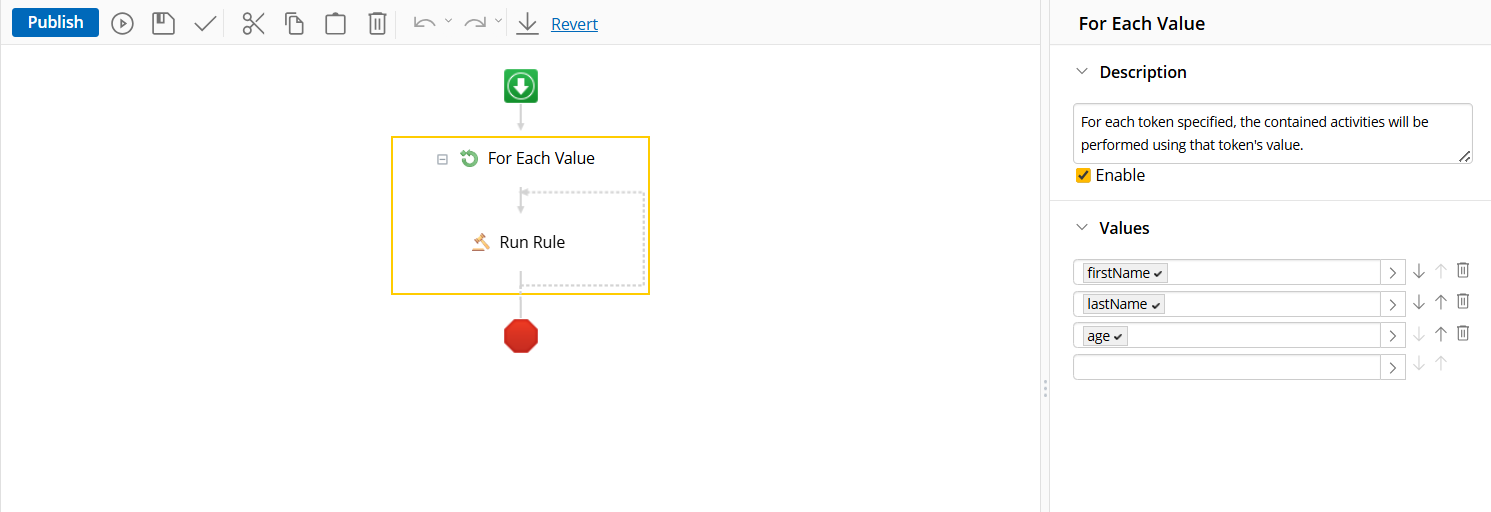Open the undo history dropdown arrow

pyautogui.click(x=448, y=20)
